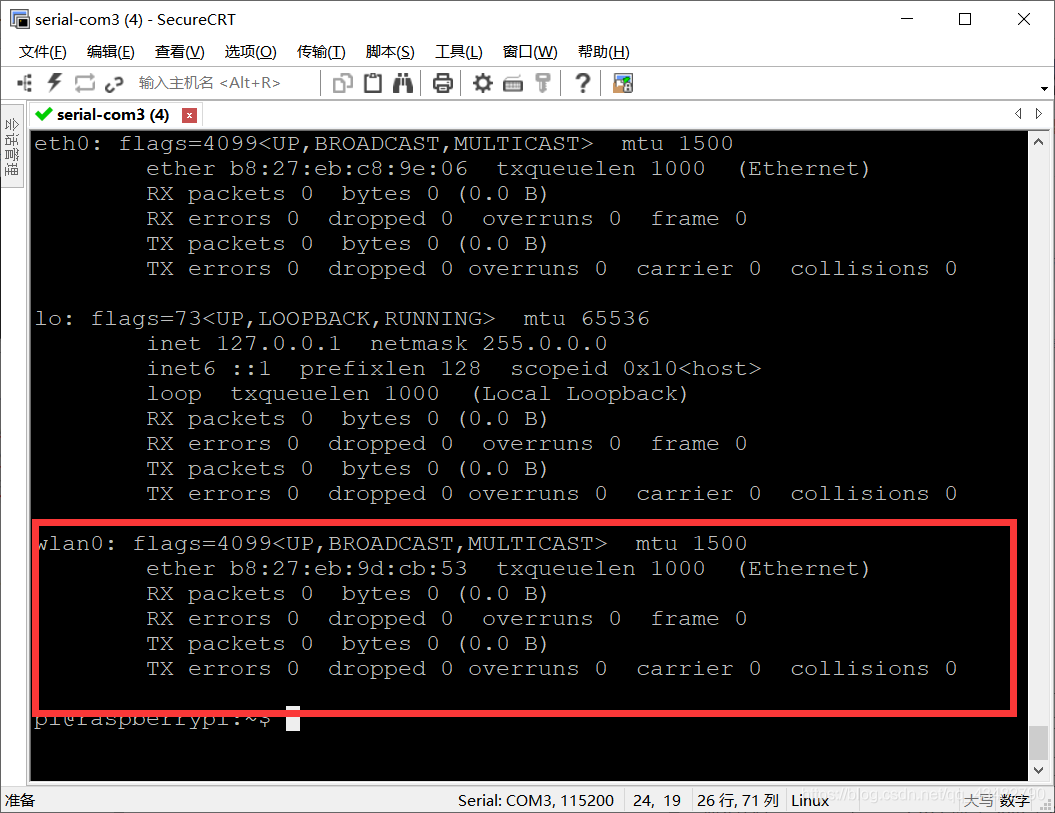The width and height of the screenshot is (1055, 813).
Task: Click the terminal cursor at the prompt
Action: (293, 719)
